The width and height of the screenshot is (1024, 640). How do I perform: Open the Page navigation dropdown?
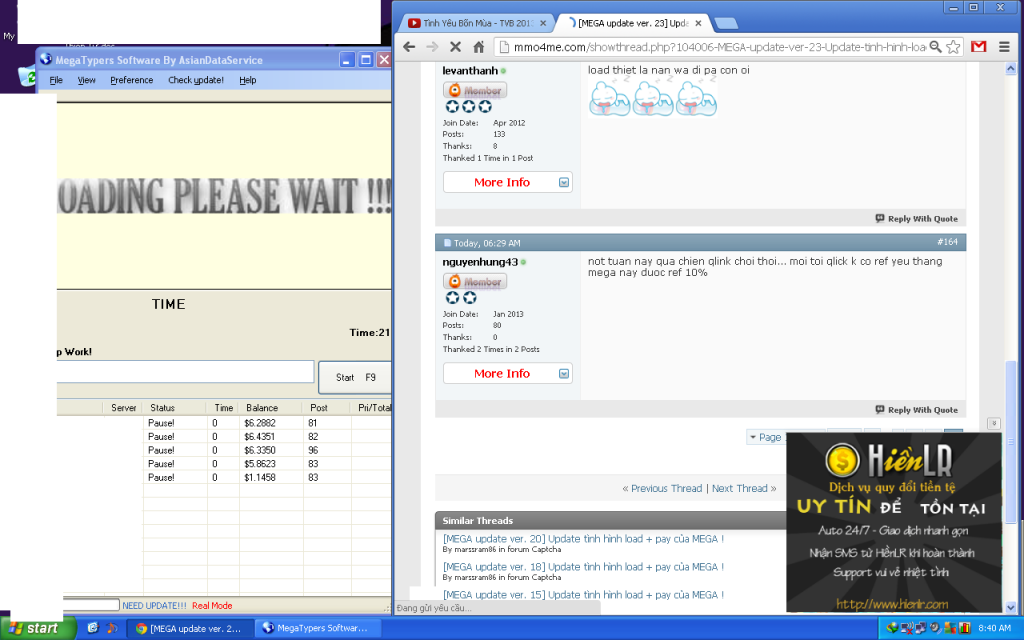765,437
